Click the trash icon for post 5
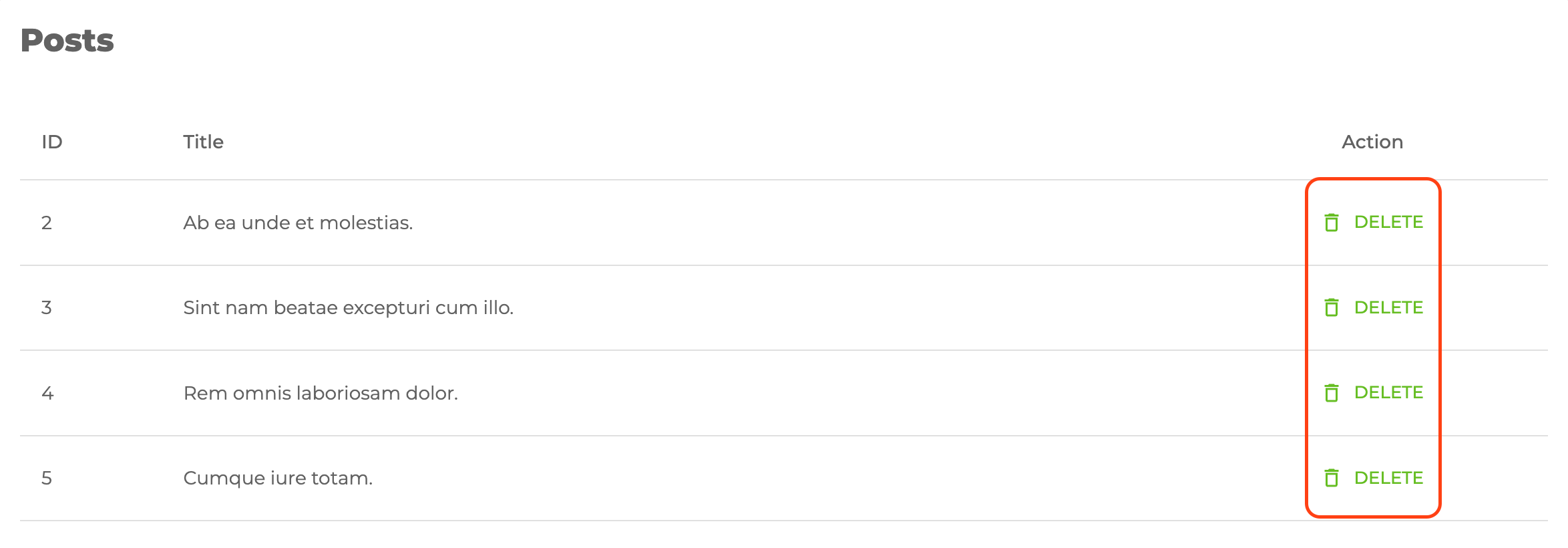This screenshot has width=1568, height=548. click(1331, 478)
